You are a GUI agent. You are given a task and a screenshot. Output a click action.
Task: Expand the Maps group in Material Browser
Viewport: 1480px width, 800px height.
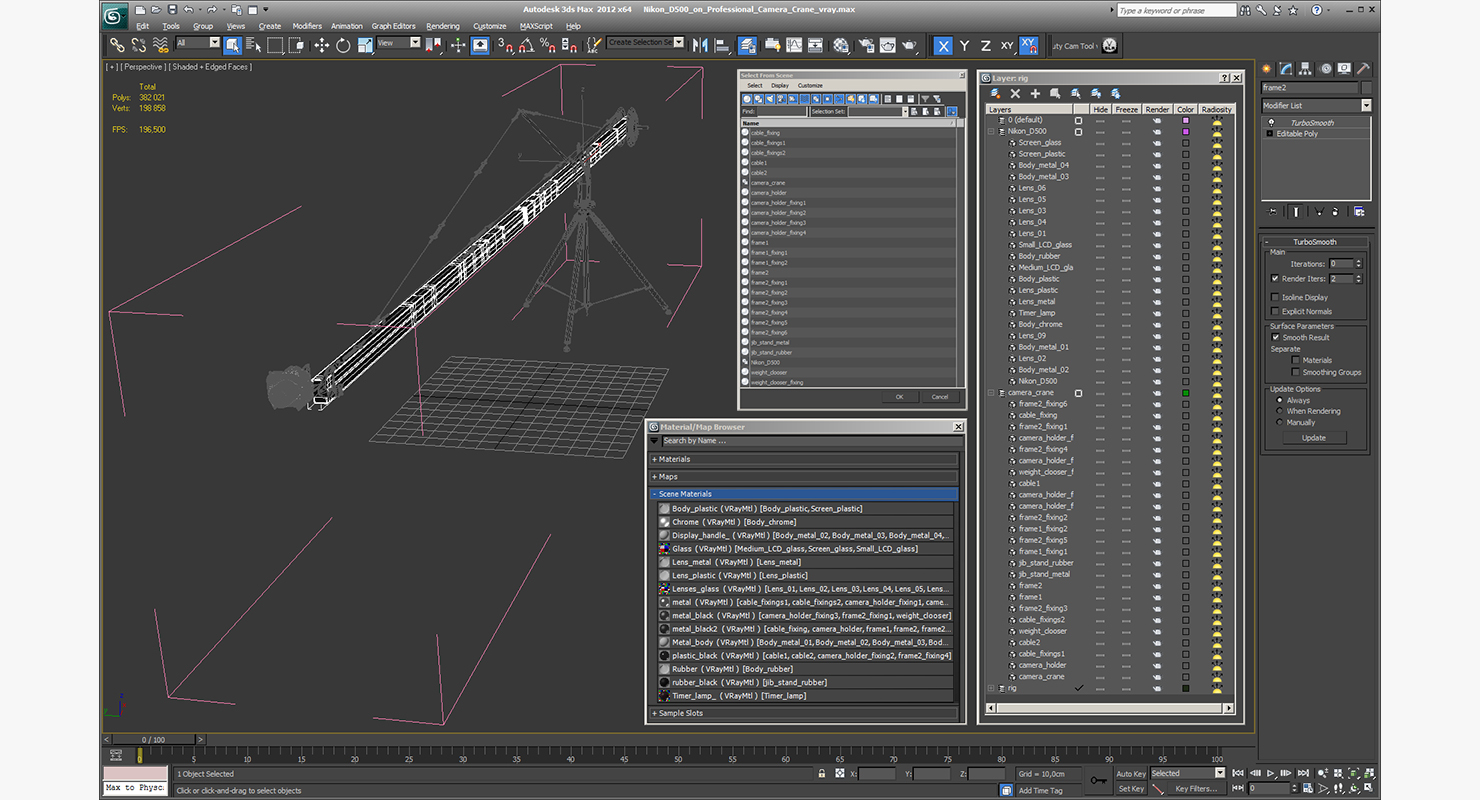[x=804, y=476]
